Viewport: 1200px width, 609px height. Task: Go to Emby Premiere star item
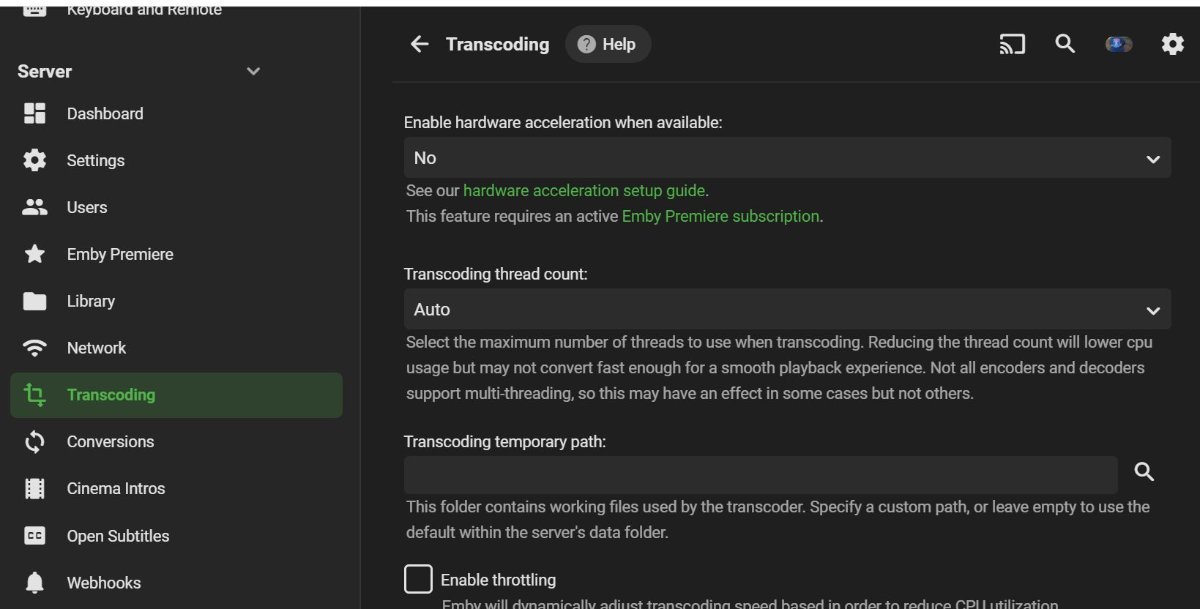click(x=120, y=254)
